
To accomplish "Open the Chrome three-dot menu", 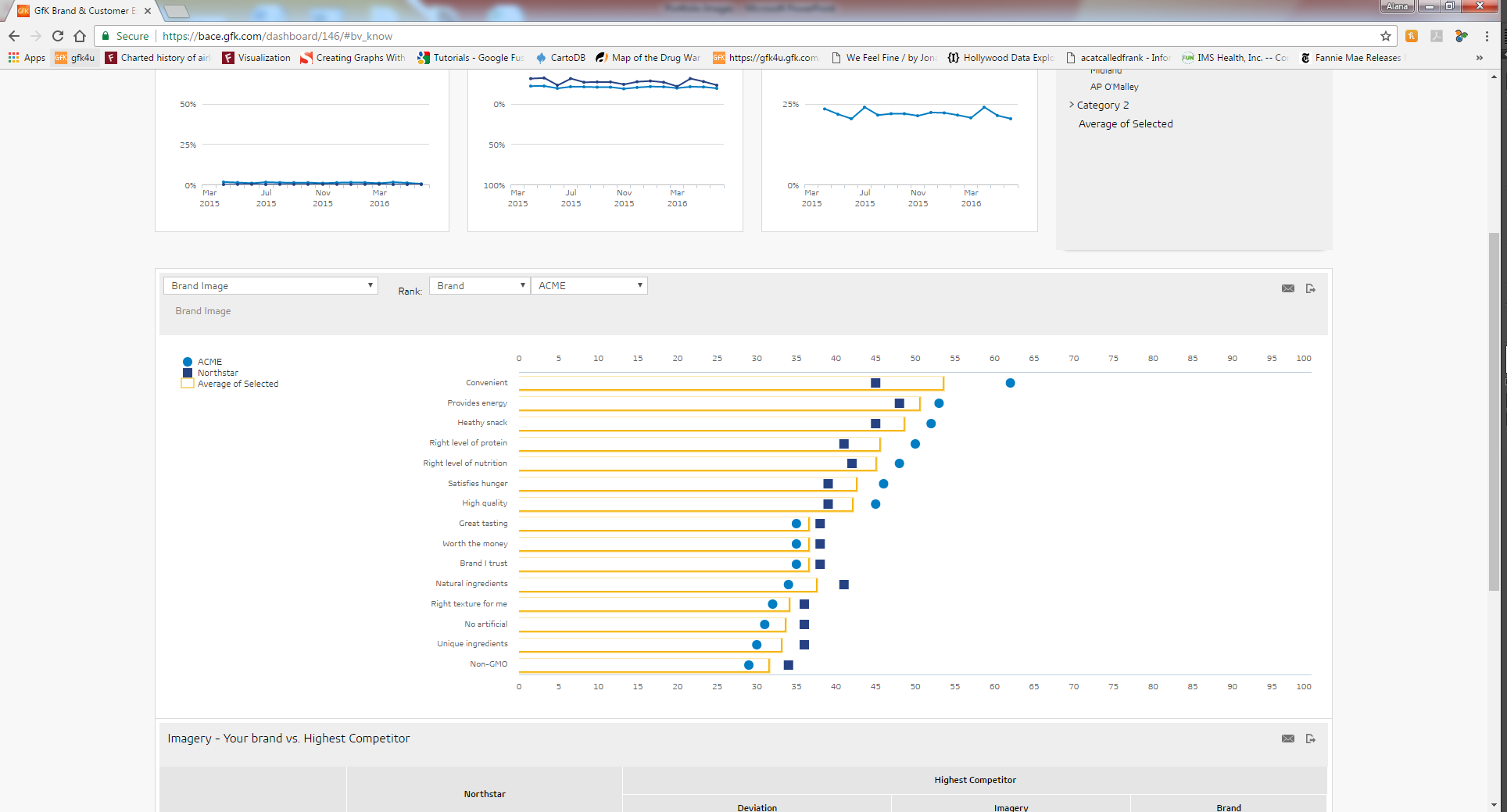I will [1487, 36].
